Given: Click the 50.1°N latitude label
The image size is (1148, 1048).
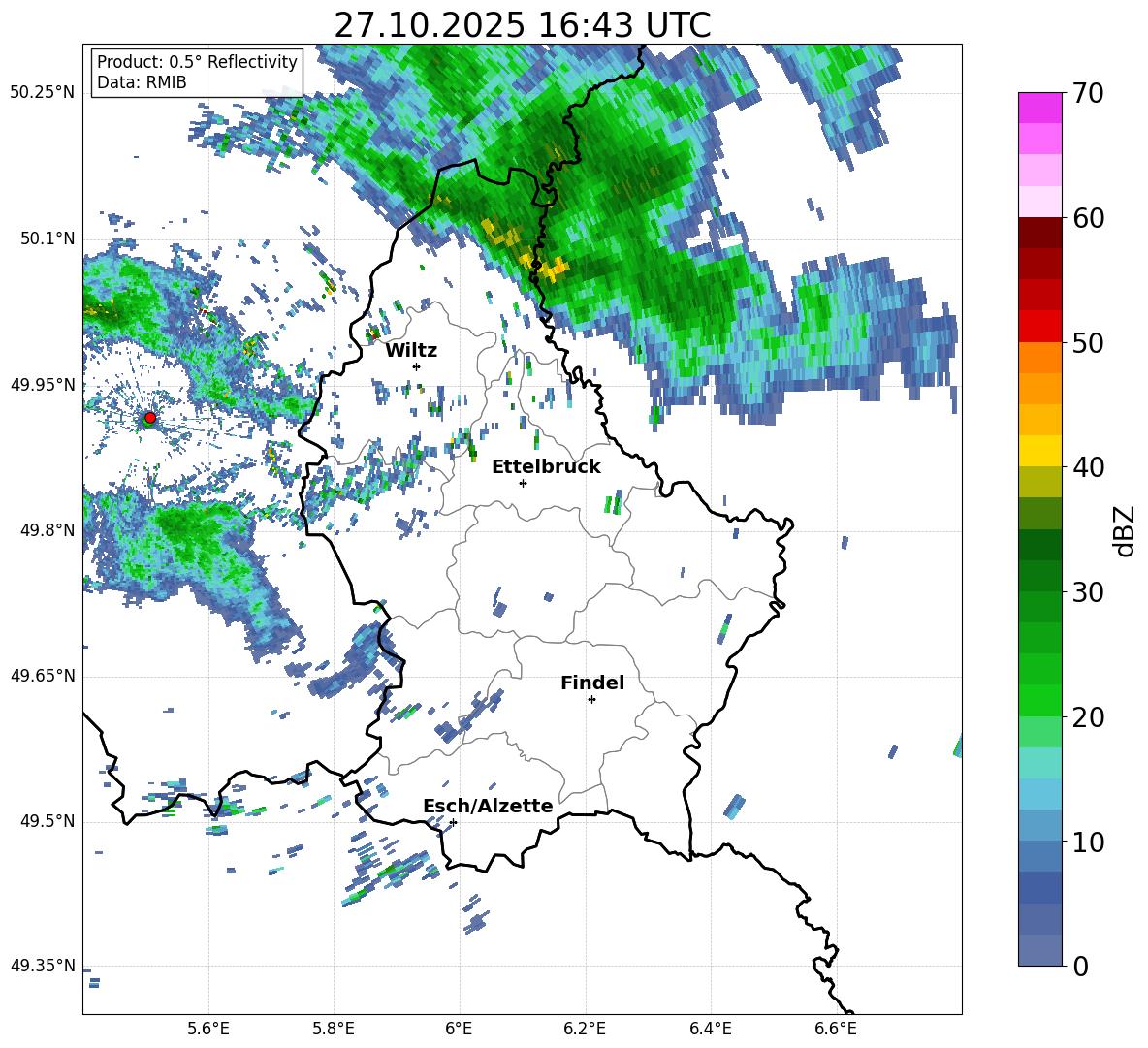Looking at the screenshot, I should coord(48,238).
